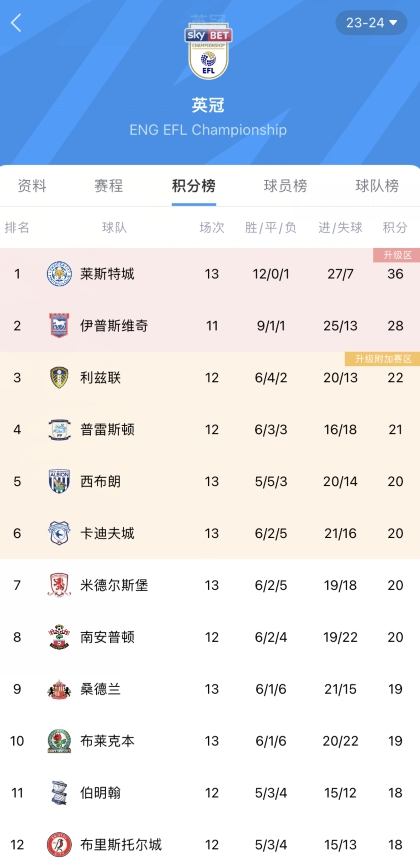Tap the 南安普顿 club crest
The image size is (420, 862).
coord(59,637)
